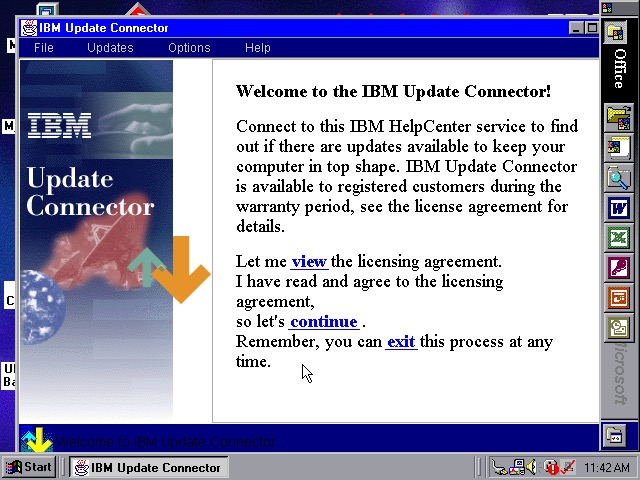The image size is (640, 480).
Task: Launch Microsoft Access from Office shortcut bar
Action: 618,268
